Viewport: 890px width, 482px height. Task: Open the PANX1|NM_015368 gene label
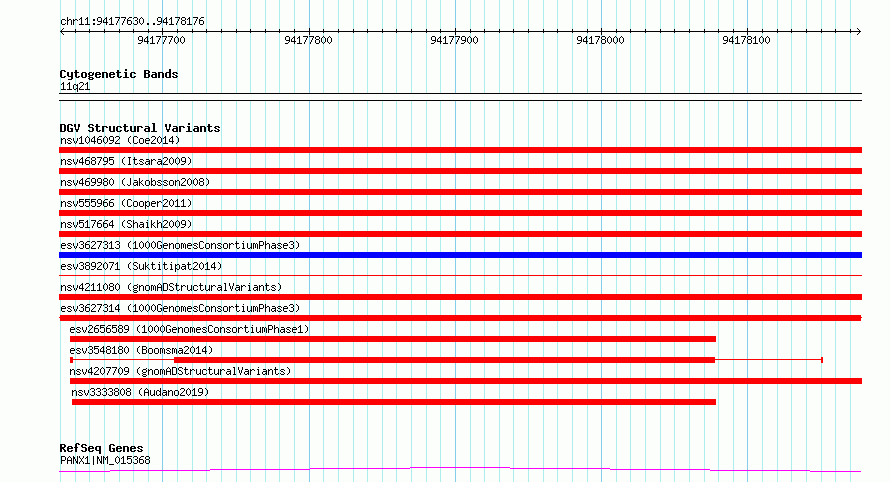(105, 460)
